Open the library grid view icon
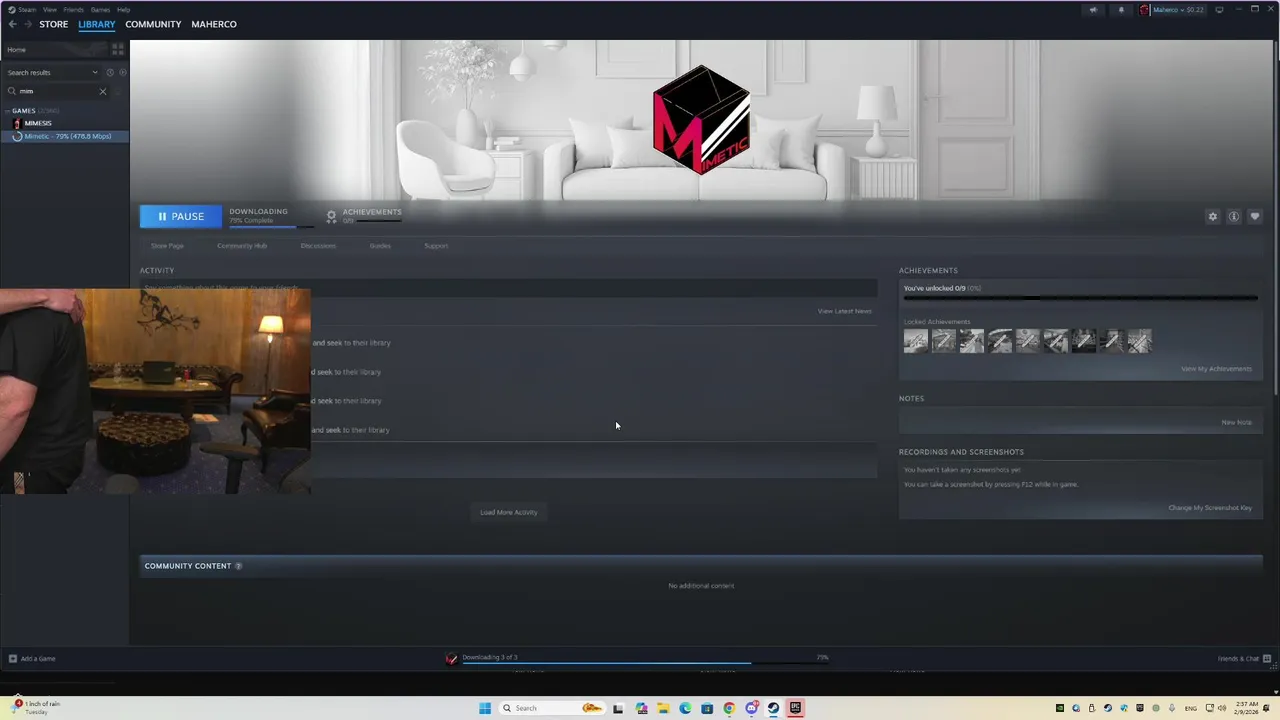 (x=117, y=49)
